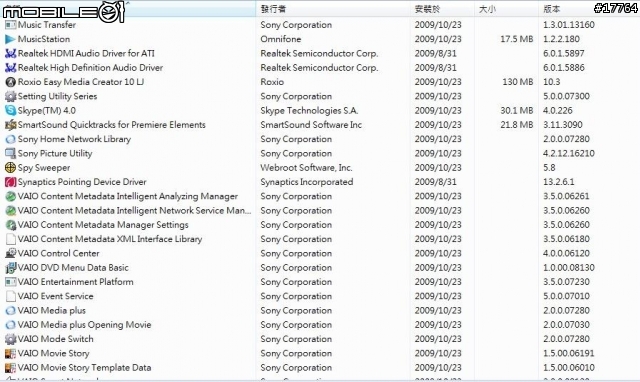Select the VAIO Entertainment Platform name
The image size is (640, 382).
click(x=76, y=282)
